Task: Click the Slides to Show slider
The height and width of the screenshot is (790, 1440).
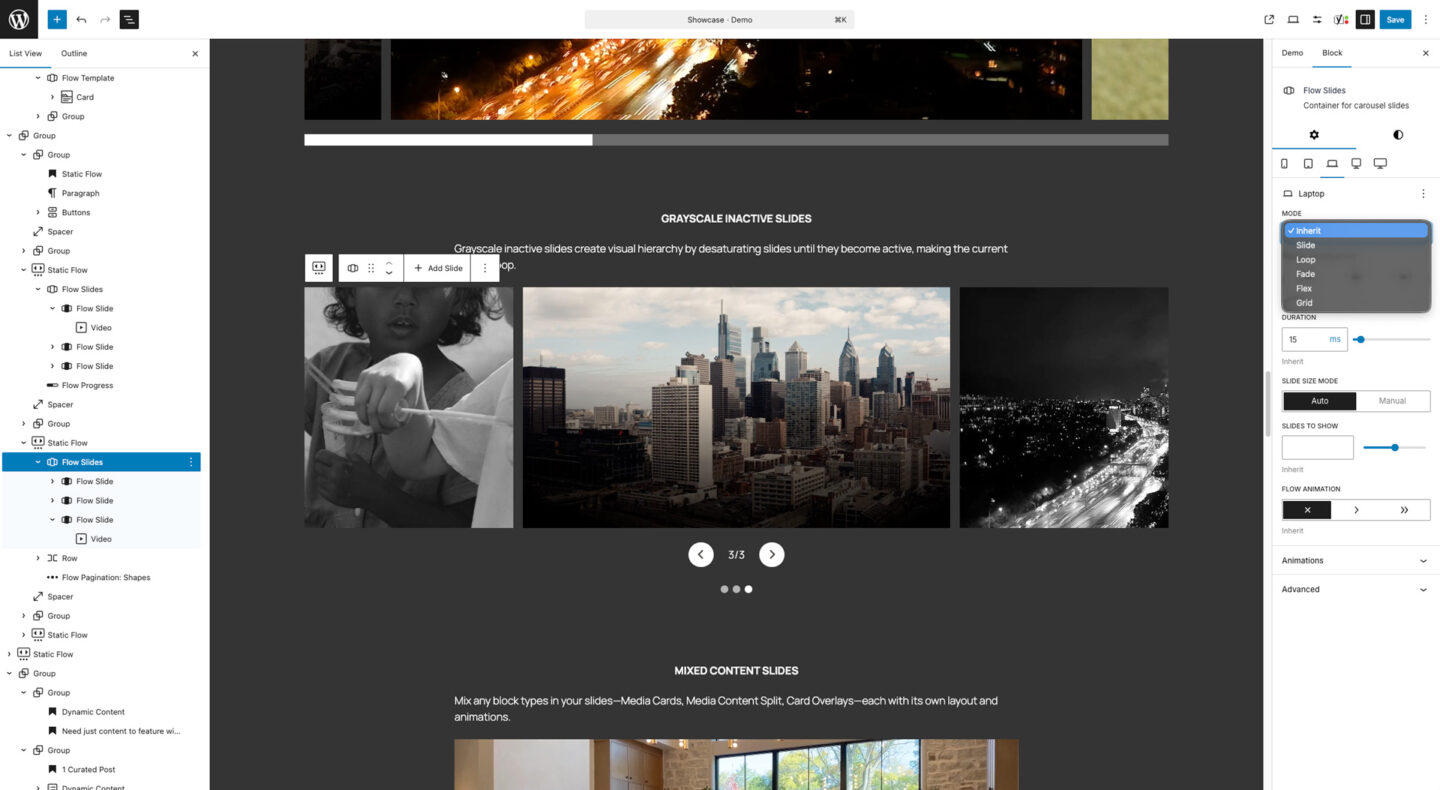Action: click(1394, 448)
